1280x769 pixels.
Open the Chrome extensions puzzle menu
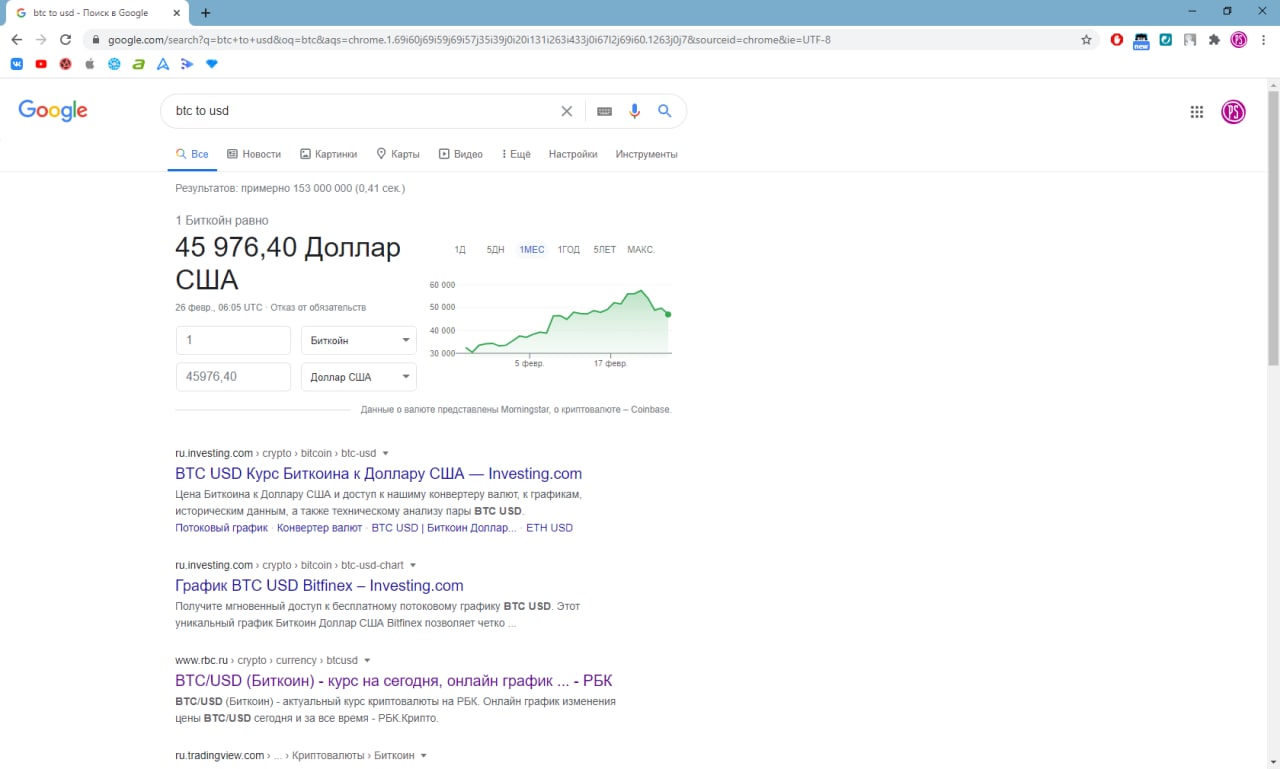(1214, 40)
